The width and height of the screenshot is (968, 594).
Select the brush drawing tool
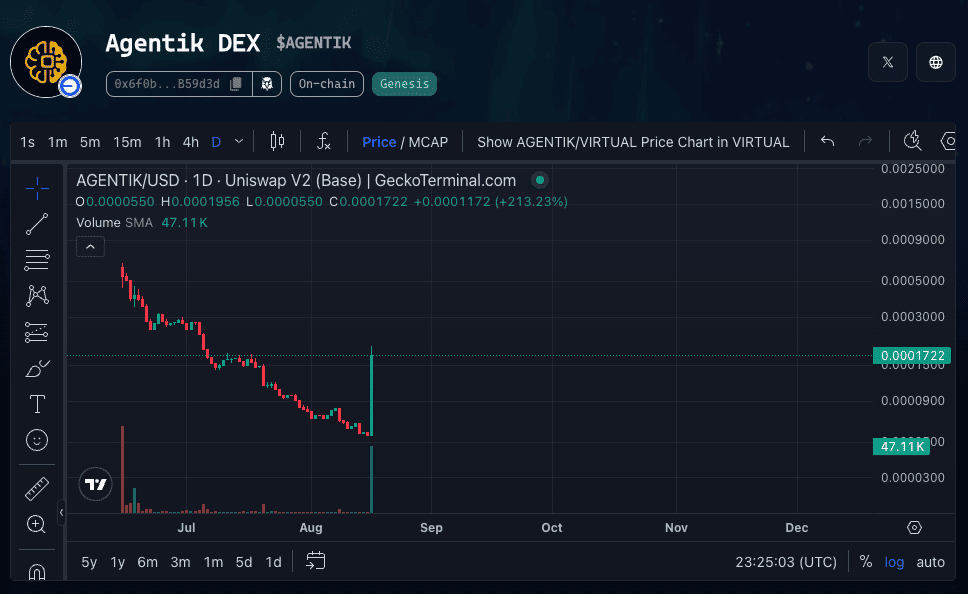(x=37, y=369)
